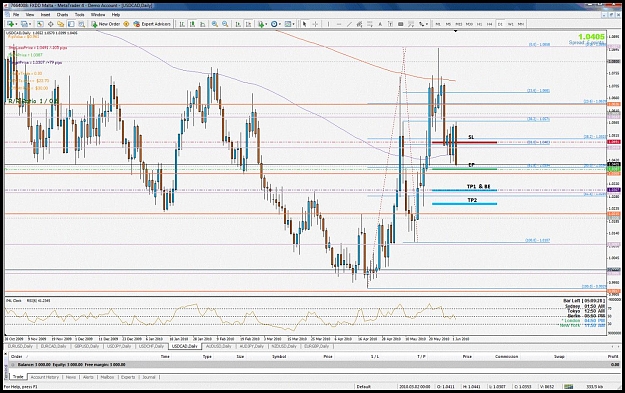
Task: Toggle the Market Watch window icon
Action: 40,24
